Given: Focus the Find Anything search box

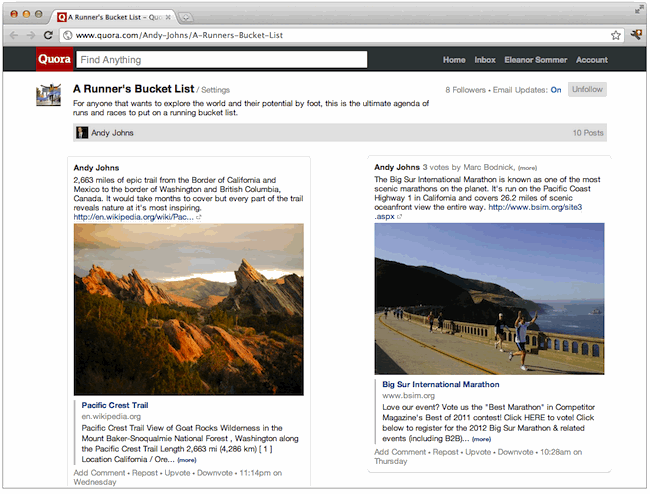Looking at the screenshot, I should click(x=222, y=60).
